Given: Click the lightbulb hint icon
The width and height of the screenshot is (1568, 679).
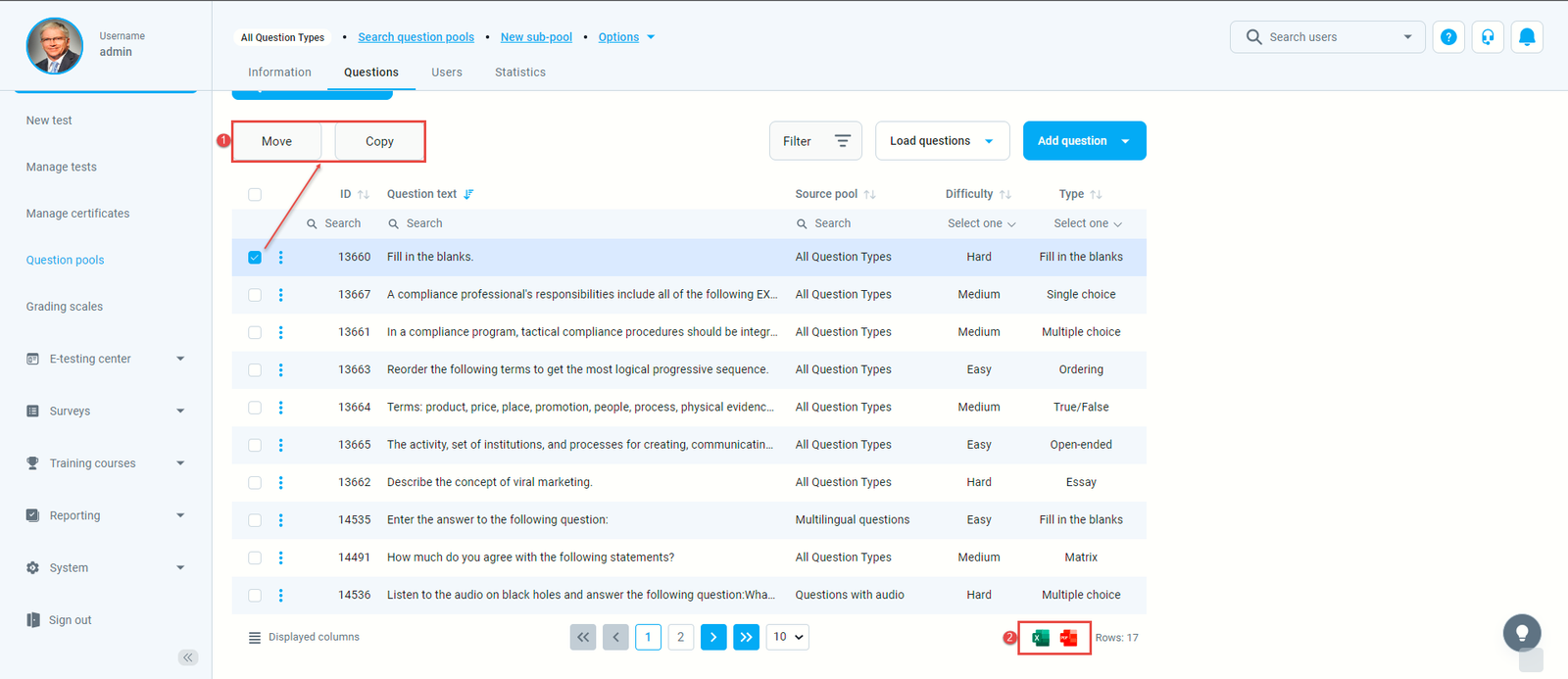Looking at the screenshot, I should [x=1521, y=633].
